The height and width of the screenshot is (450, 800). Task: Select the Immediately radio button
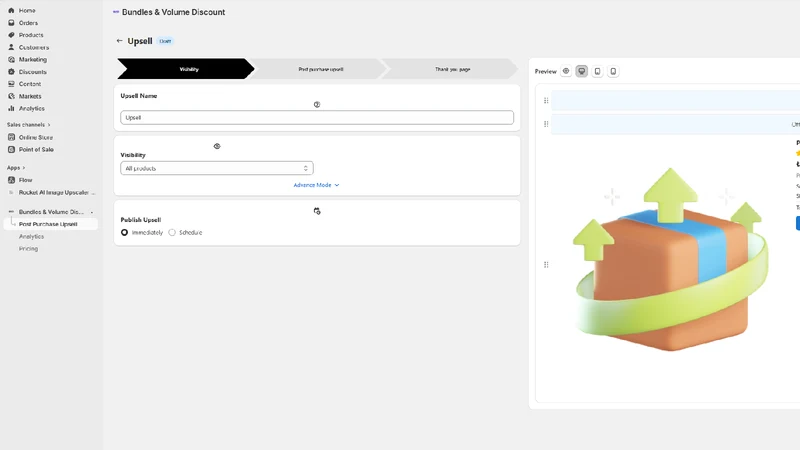coord(124,233)
